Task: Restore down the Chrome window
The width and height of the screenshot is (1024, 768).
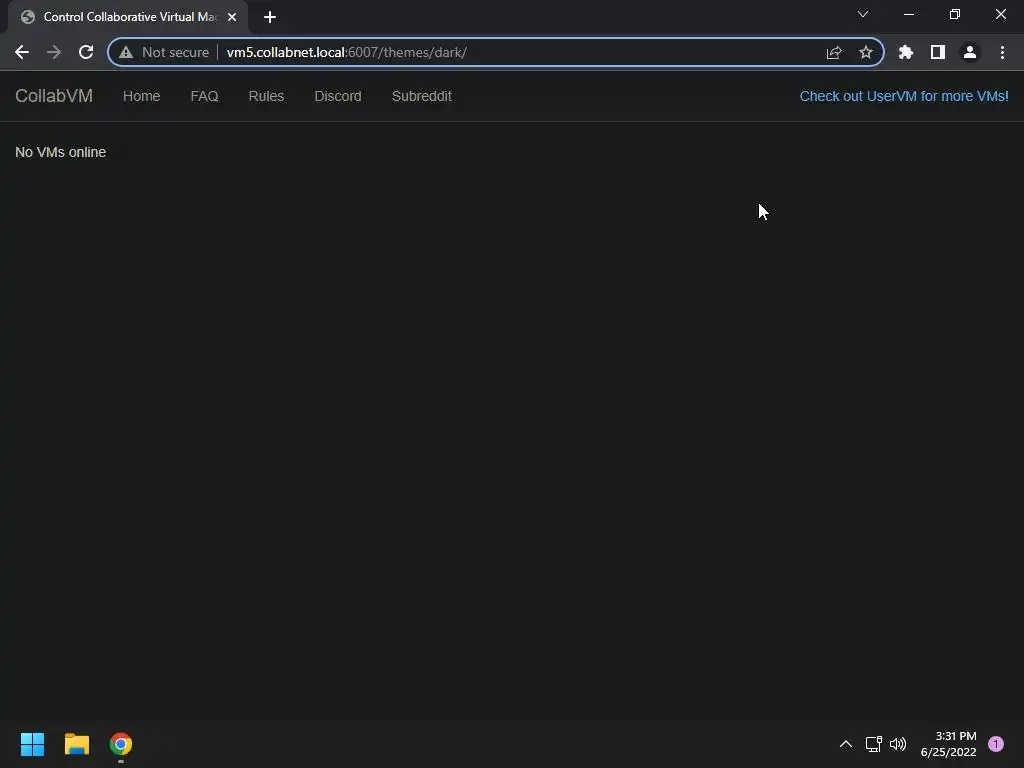Action: coord(955,14)
